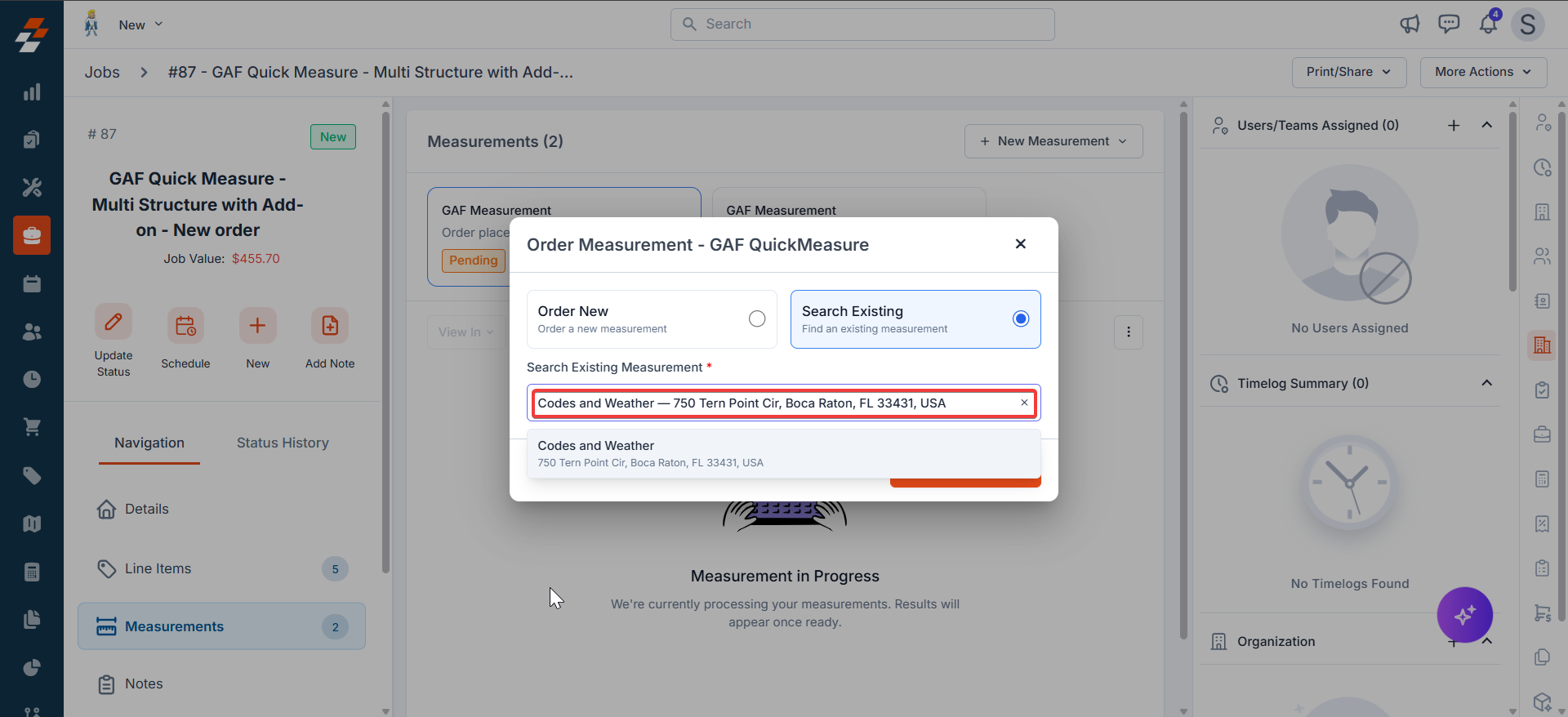Image resolution: width=1568 pixels, height=717 pixels.
Task: Open the price tag icon in sidebar
Action: (32, 475)
